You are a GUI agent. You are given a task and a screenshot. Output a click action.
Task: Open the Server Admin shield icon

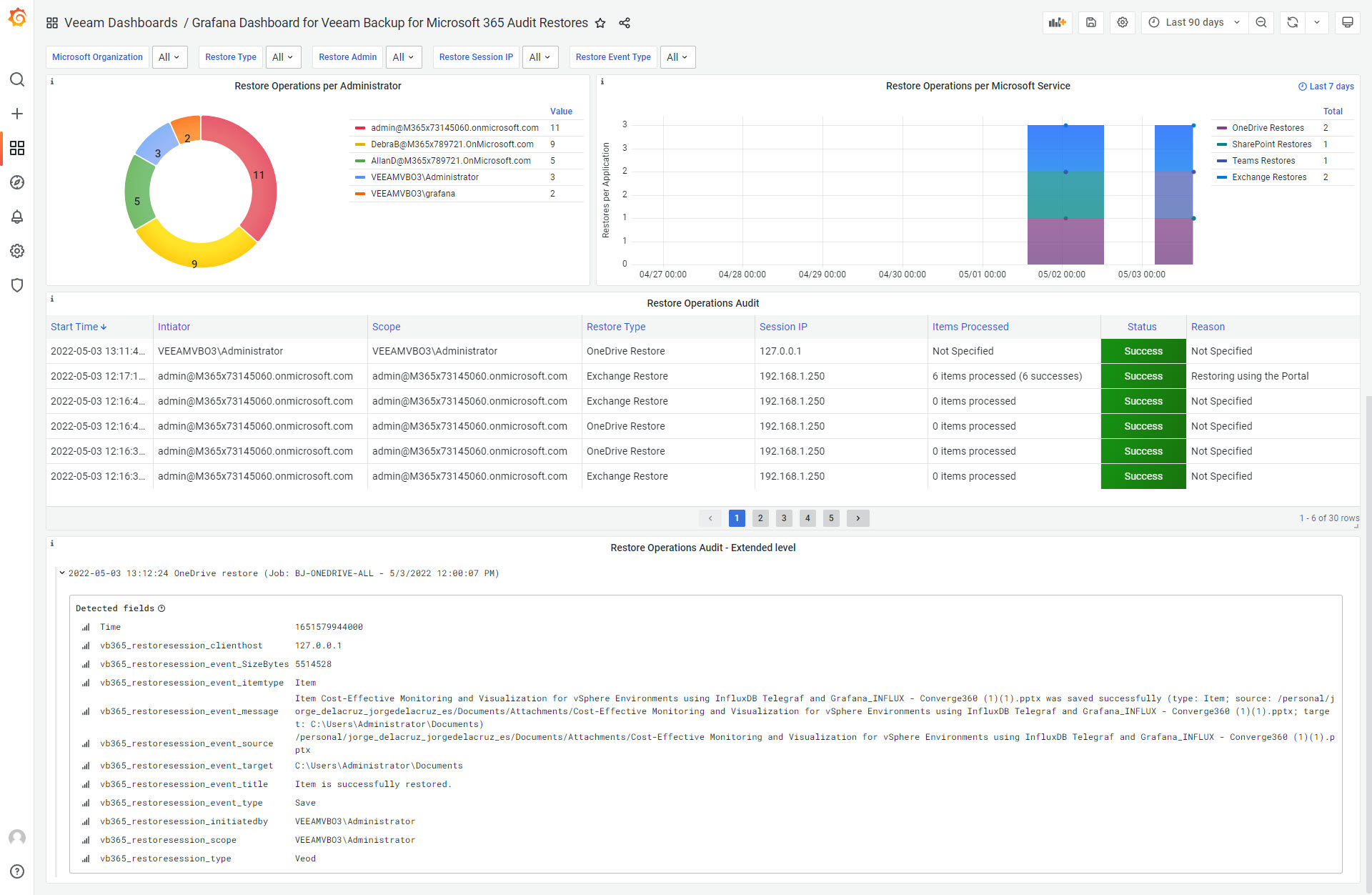pos(17,285)
